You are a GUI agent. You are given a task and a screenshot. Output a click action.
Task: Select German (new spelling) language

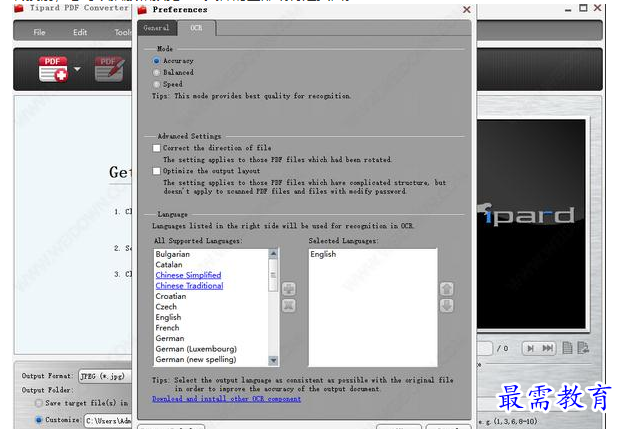196,359
